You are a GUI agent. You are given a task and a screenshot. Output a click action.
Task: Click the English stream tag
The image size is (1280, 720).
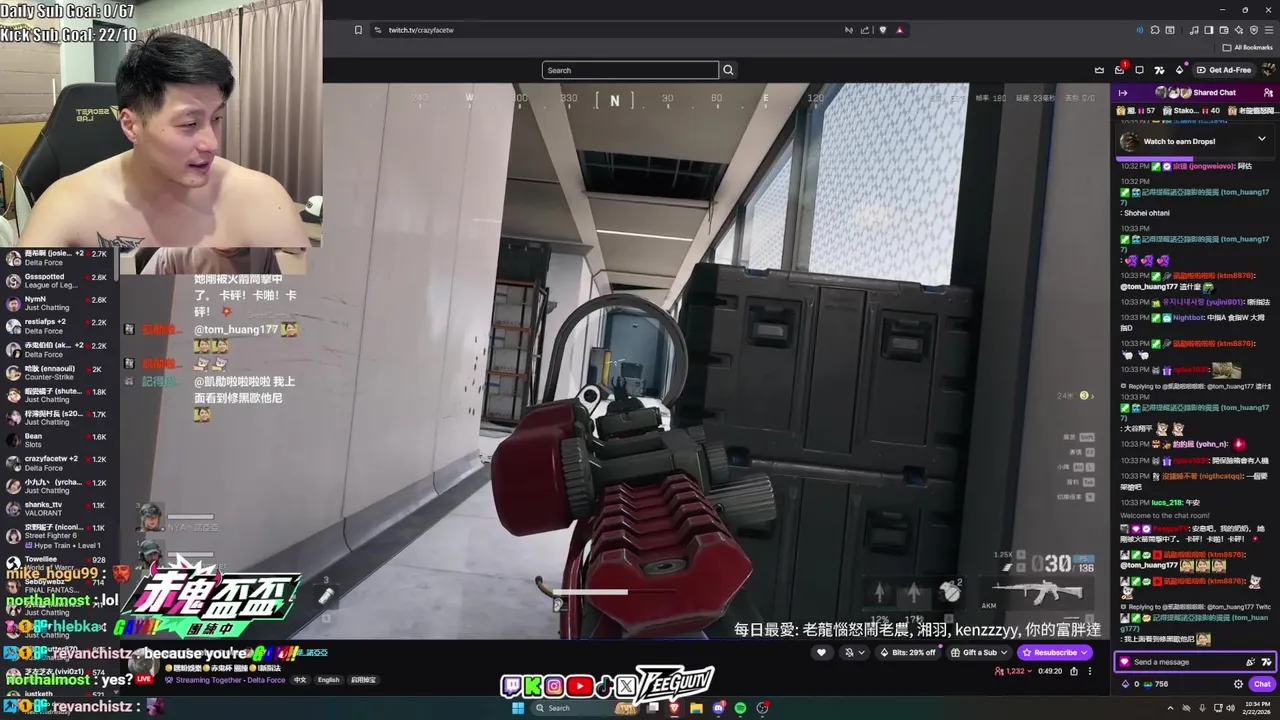pos(328,680)
